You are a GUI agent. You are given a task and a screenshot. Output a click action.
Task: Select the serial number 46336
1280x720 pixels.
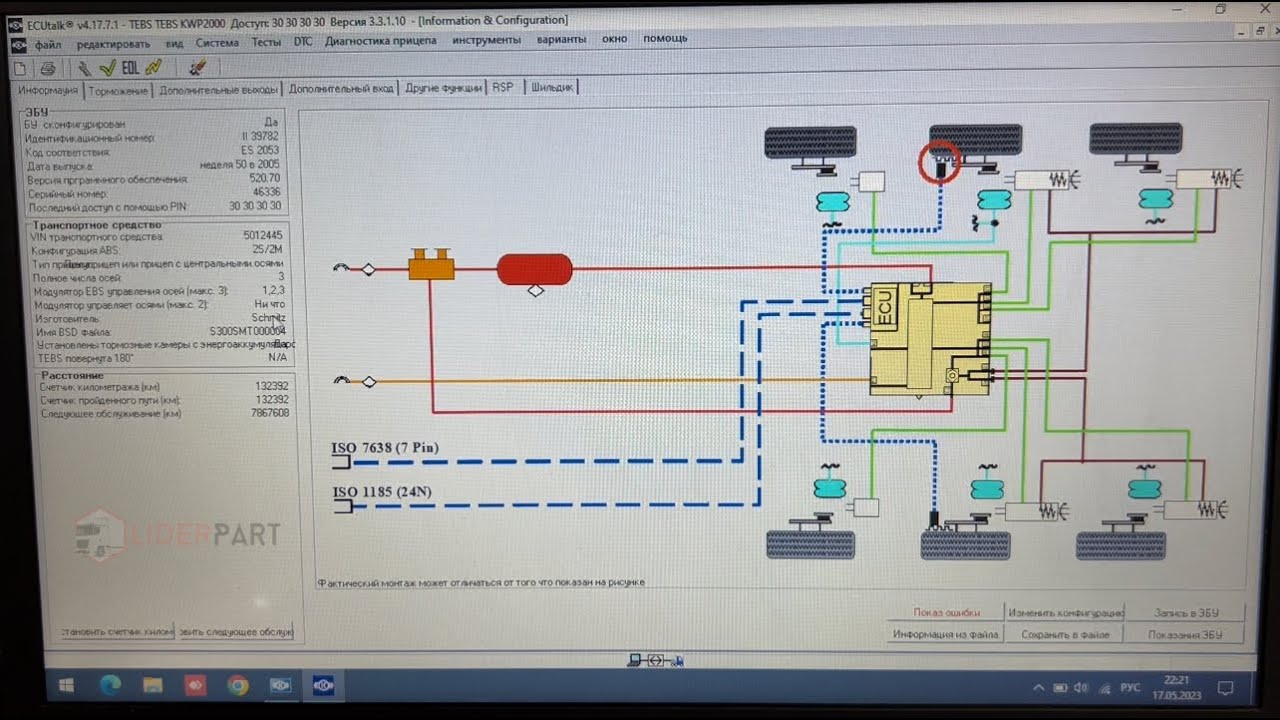coord(266,192)
